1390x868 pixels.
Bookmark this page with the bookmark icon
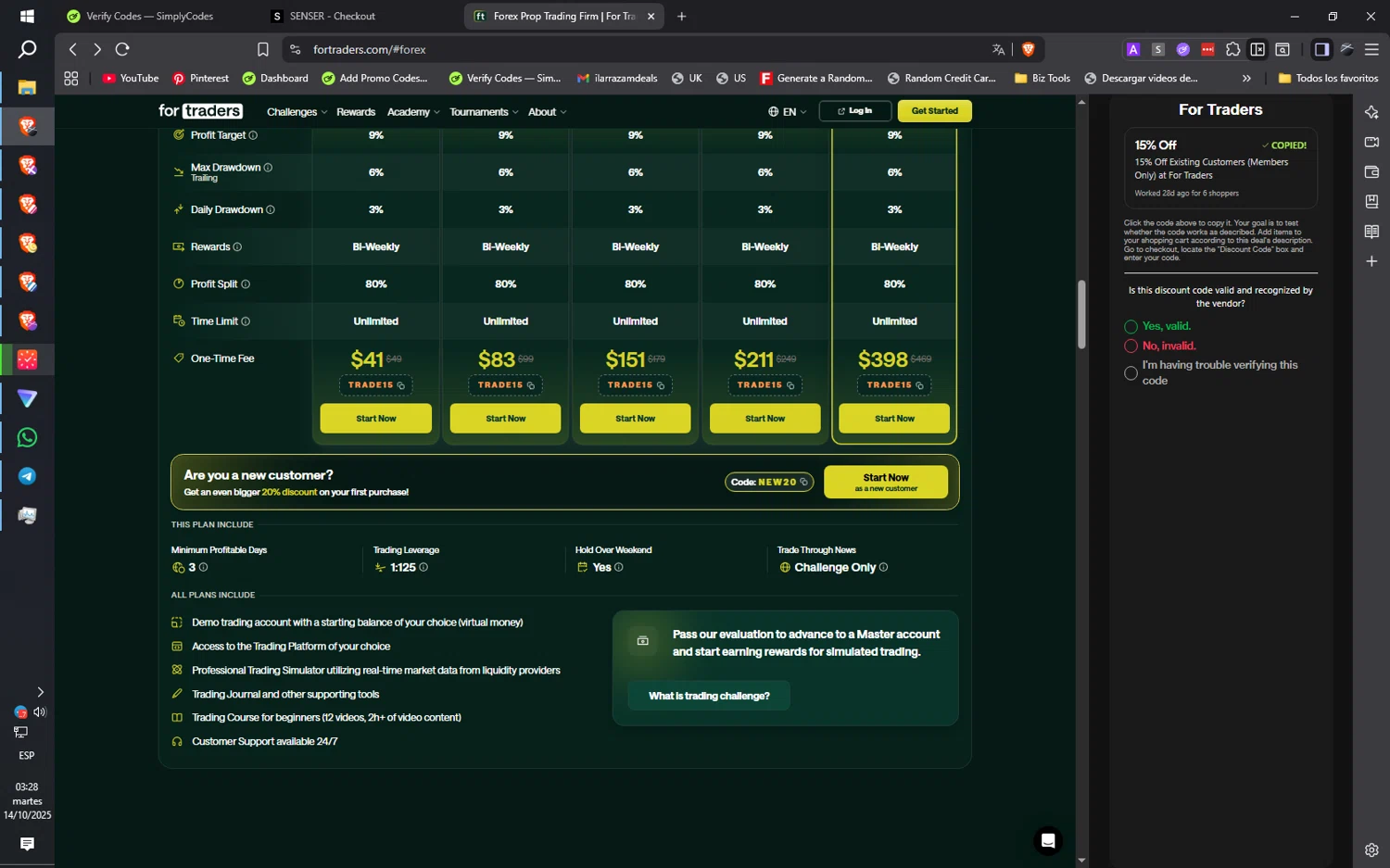click(x=263, y=49)
